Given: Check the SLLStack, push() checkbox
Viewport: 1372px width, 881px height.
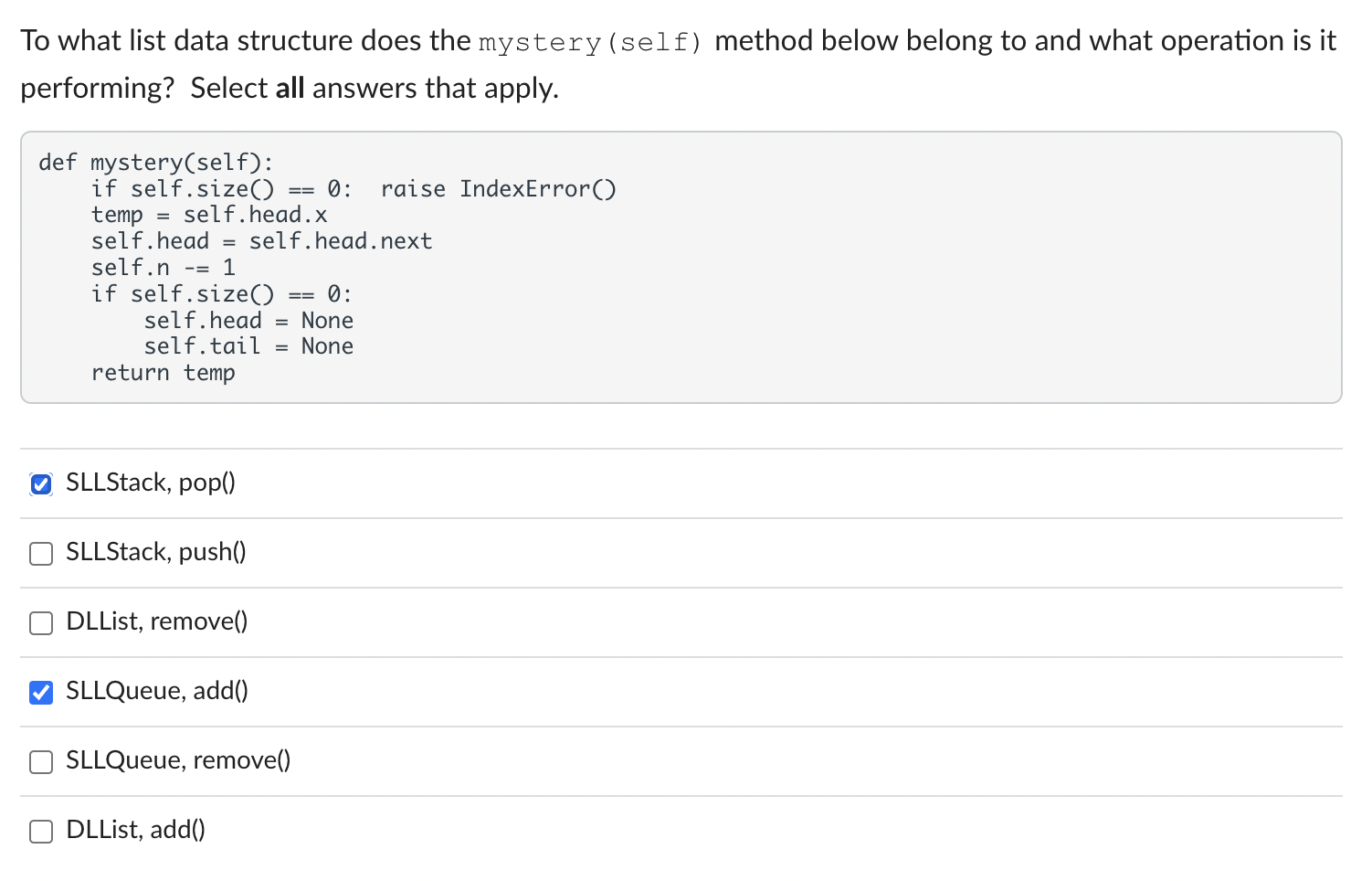Looking at the screenshot, I should pos(40,553).
